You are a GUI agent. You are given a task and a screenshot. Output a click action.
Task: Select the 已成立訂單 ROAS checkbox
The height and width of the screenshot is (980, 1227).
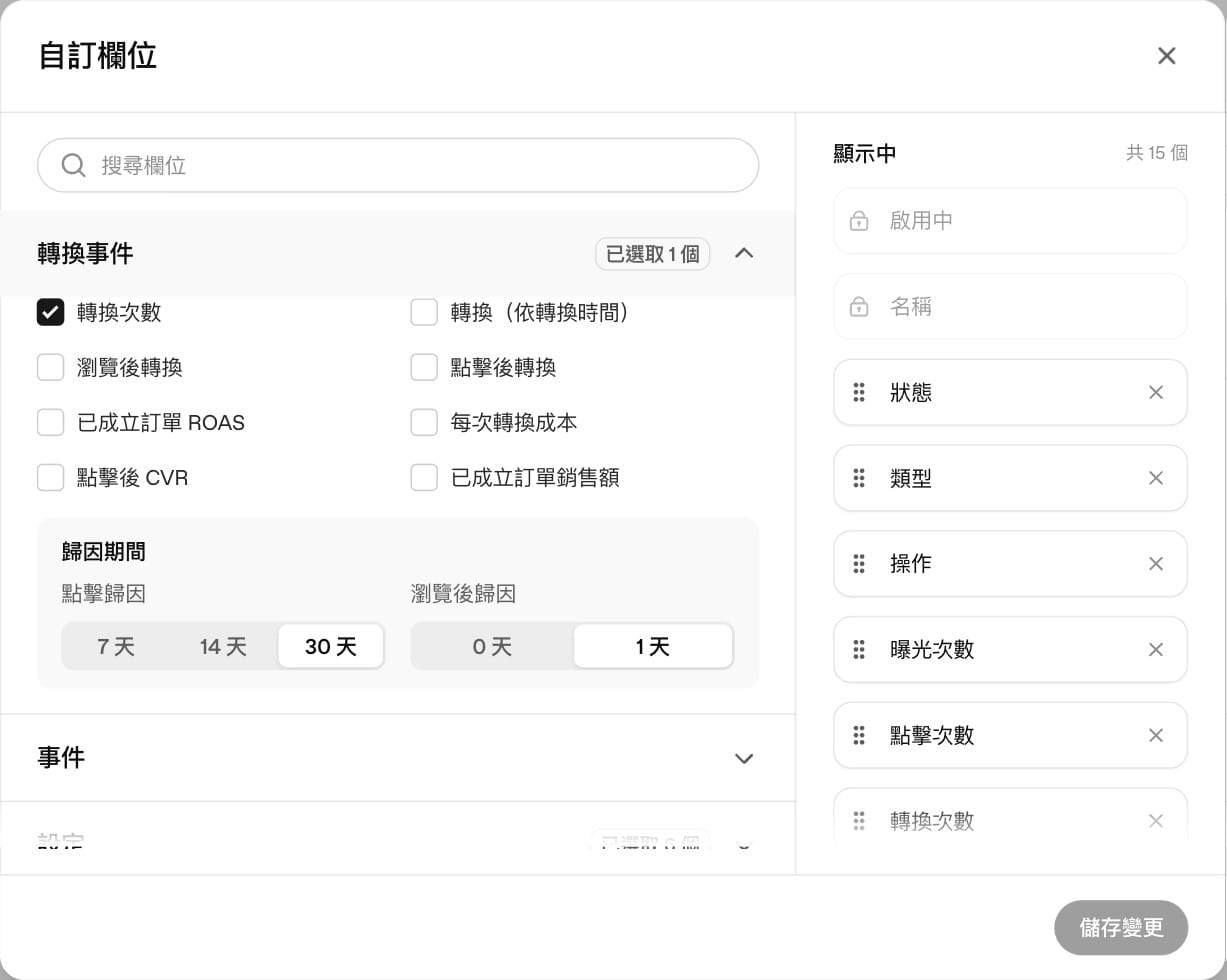51,423
